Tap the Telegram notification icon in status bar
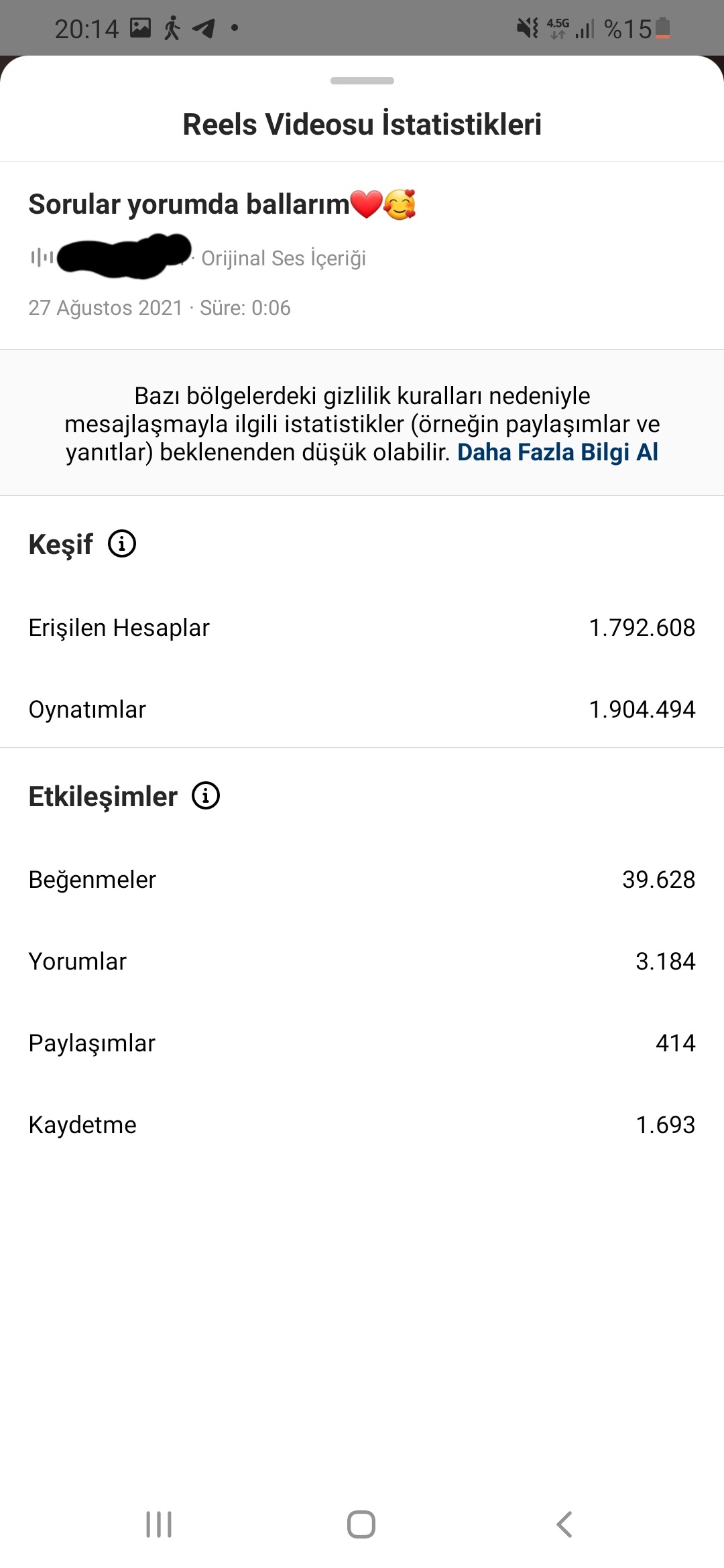This screenshot has width=724, height=1568. pyautogui.click(x=203, y=28)
